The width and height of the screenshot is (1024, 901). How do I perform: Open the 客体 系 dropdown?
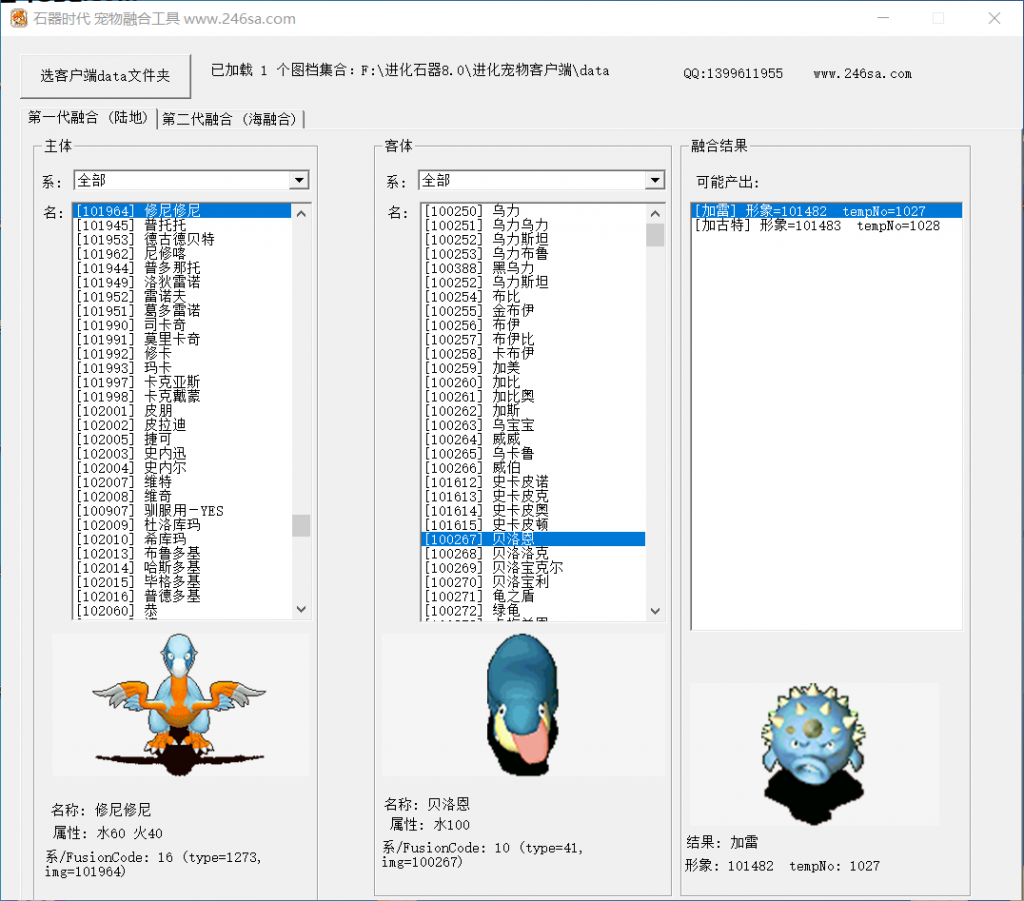655,180
